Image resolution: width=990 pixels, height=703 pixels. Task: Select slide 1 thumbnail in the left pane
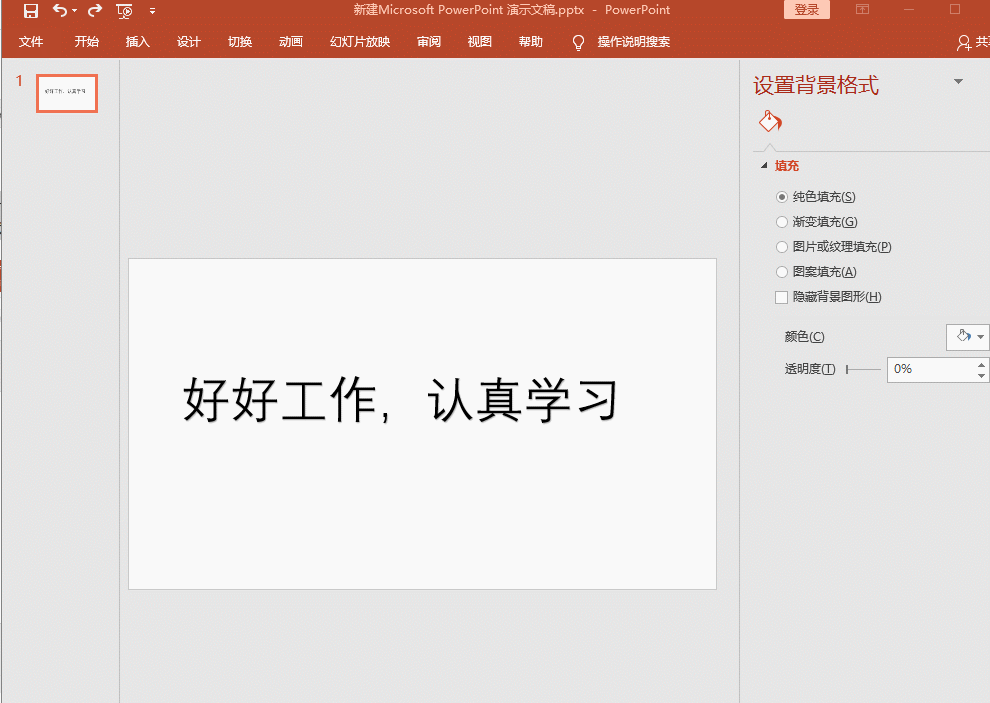(66, 93)
